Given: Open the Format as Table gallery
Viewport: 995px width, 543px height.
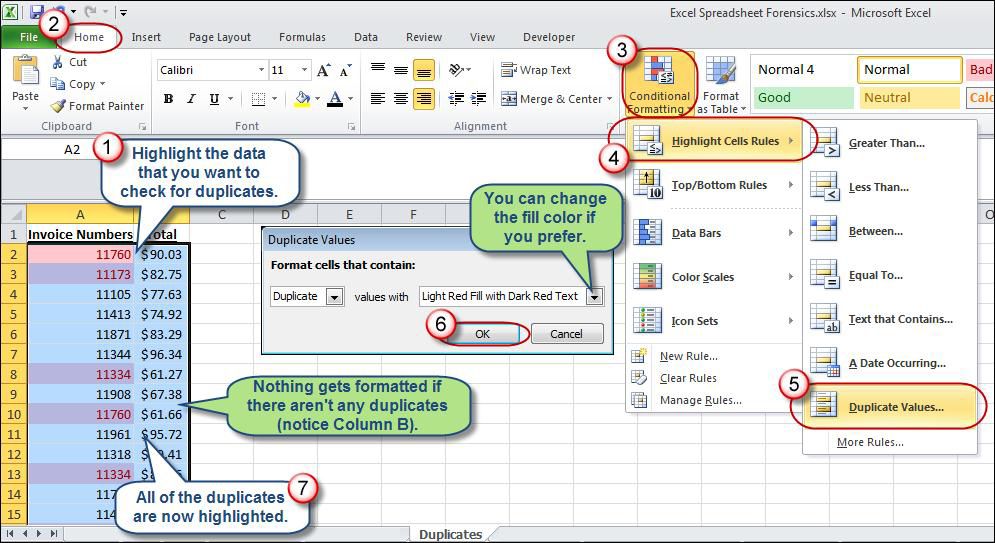Looking at the screenshot, I should (x=721, y=86).
